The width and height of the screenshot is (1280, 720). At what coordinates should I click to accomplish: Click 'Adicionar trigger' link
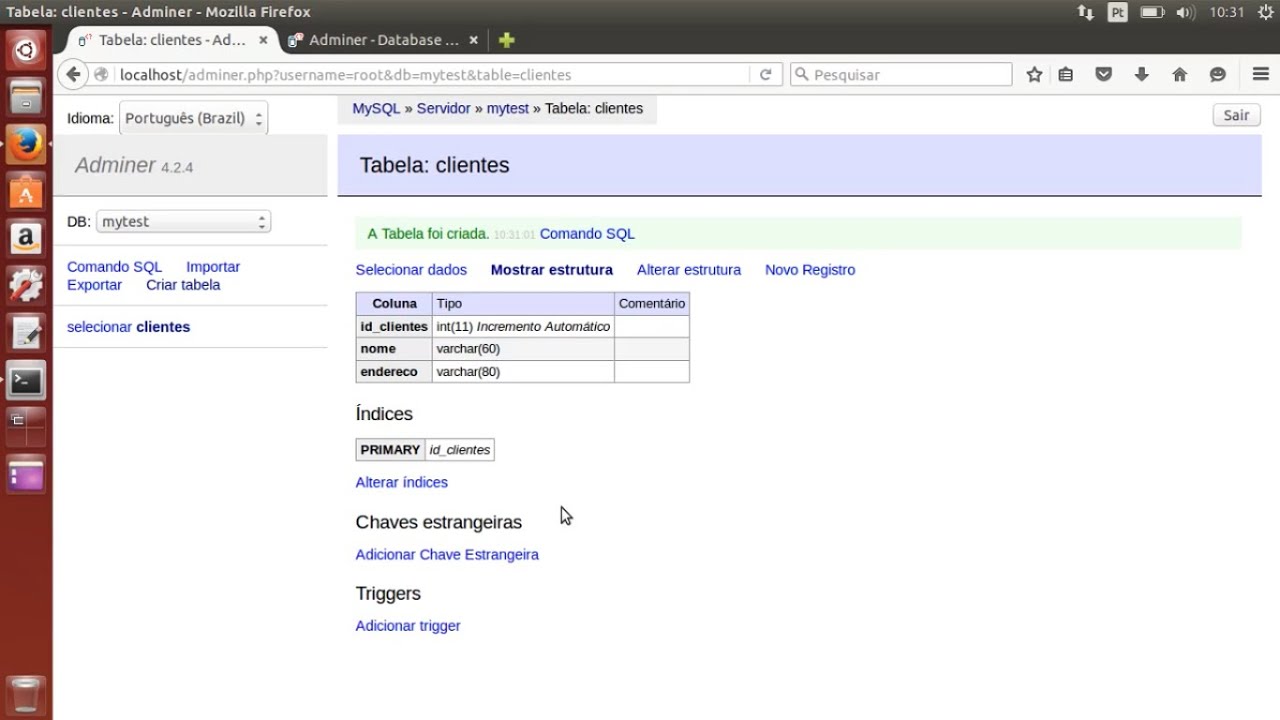(408, 626)
